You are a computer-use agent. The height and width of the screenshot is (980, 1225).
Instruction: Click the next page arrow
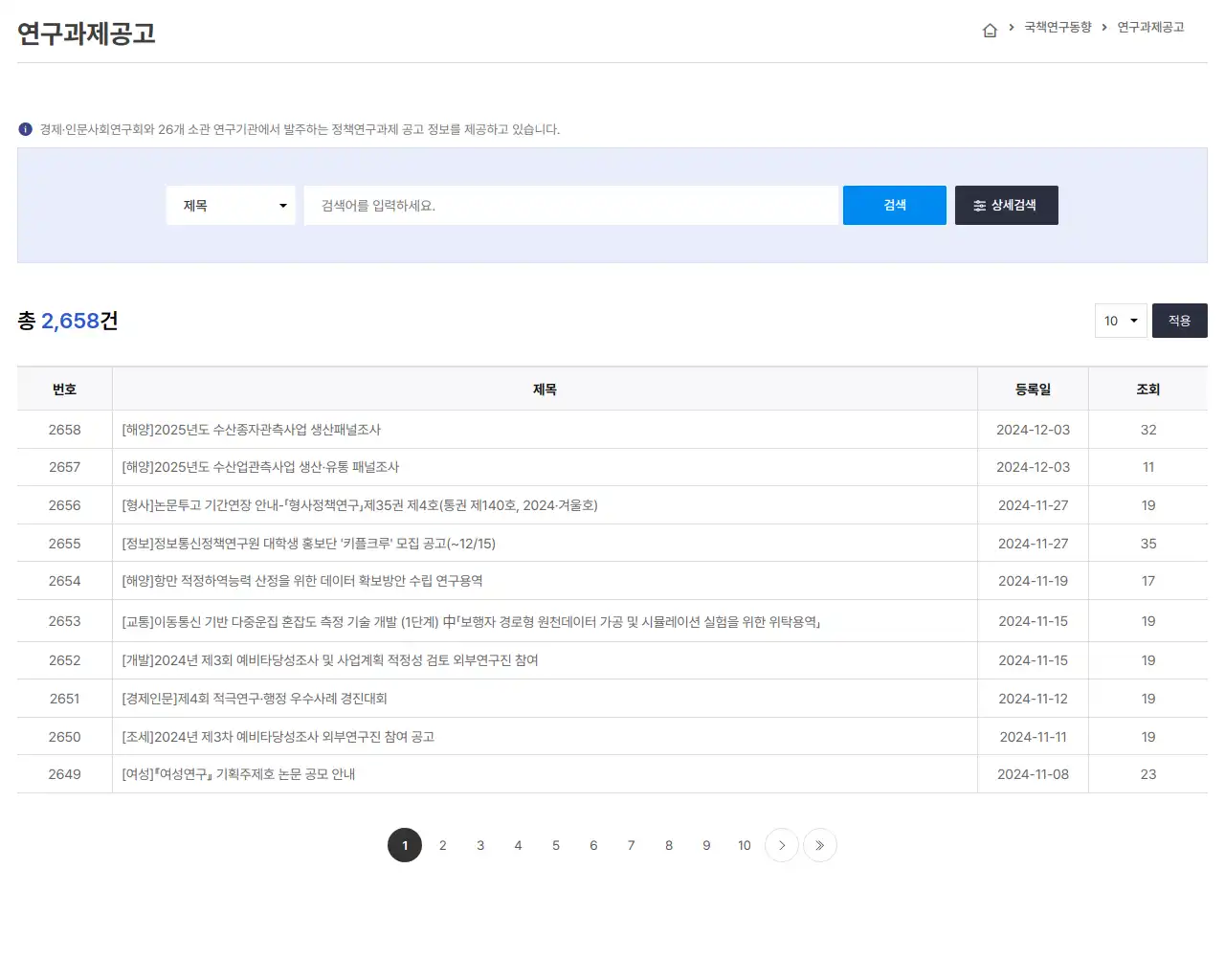781,845
